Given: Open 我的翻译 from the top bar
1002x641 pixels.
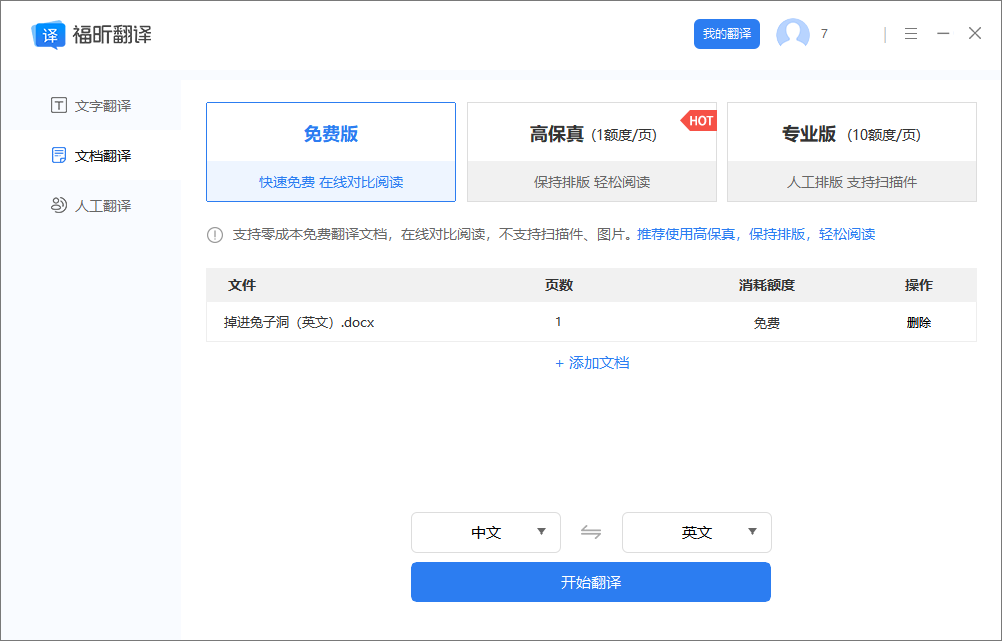Looking at the screenshot, I should tap(726, 33).
